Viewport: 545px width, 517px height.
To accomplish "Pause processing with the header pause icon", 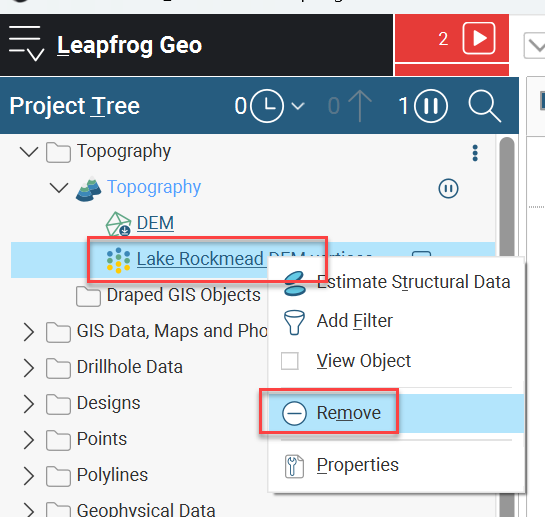I will (431, 106).
